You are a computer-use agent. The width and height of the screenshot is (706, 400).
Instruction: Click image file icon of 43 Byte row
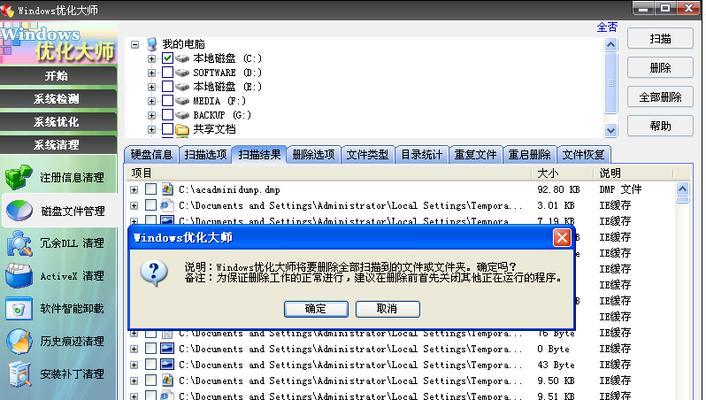[x=167, y=364]
